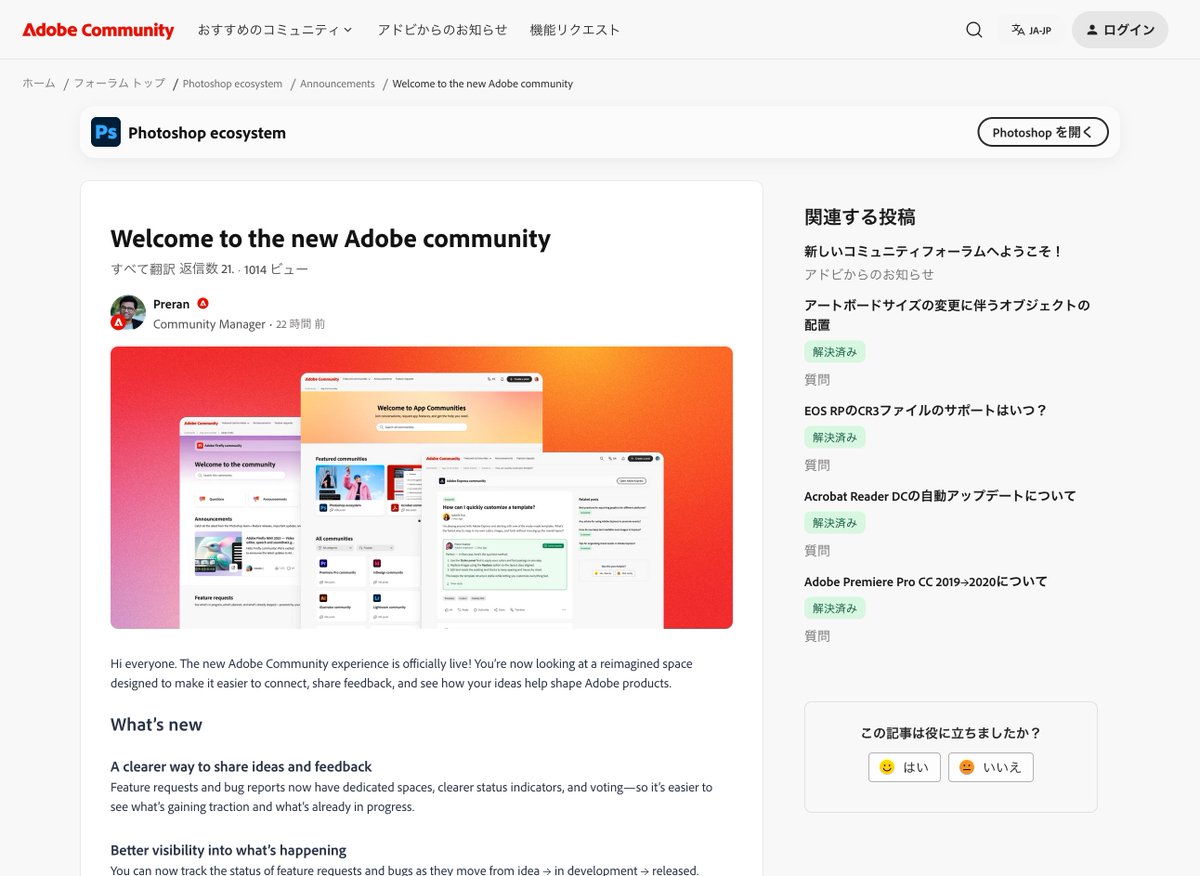
Task: Click A clearer way to share ideas heading
Action: (x=241, y=767)
